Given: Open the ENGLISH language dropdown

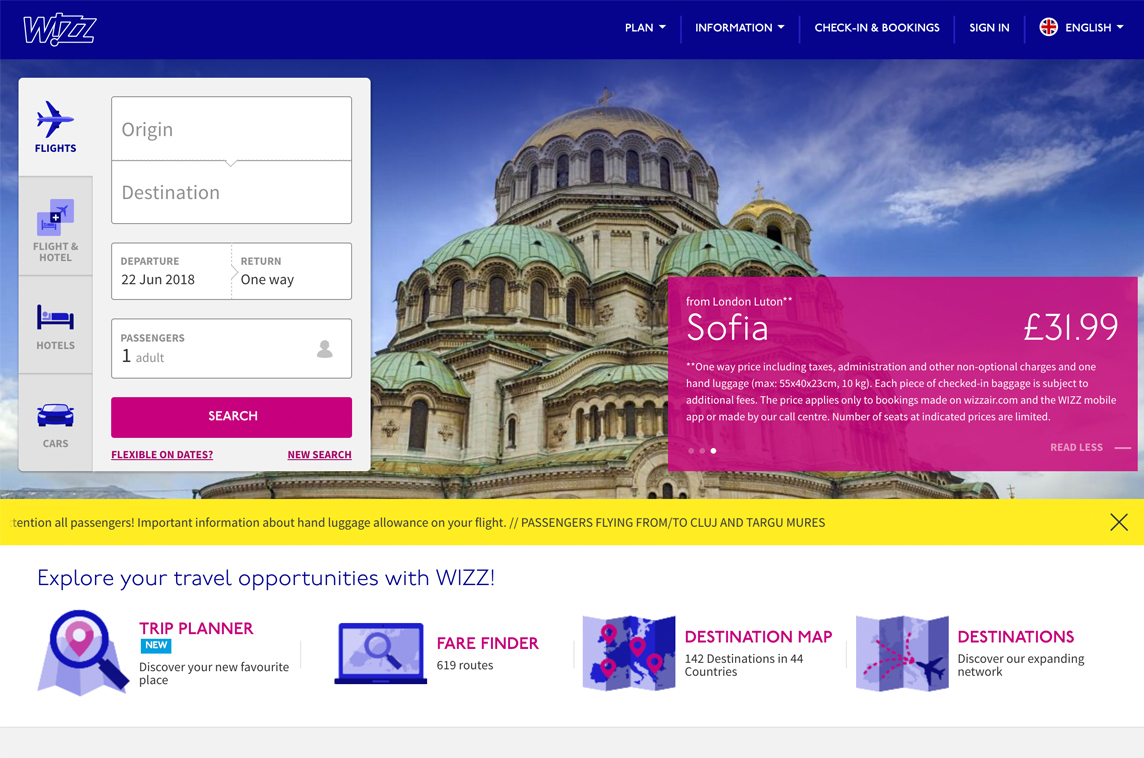Looking at the screenshot, I should pyautogui.click(x=1094, y=28).
